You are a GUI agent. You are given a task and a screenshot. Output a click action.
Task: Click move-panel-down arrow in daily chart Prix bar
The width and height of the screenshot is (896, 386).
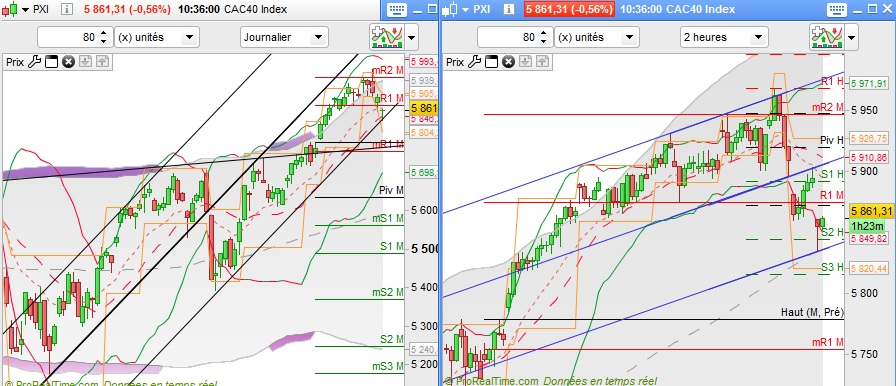[86, 62]
